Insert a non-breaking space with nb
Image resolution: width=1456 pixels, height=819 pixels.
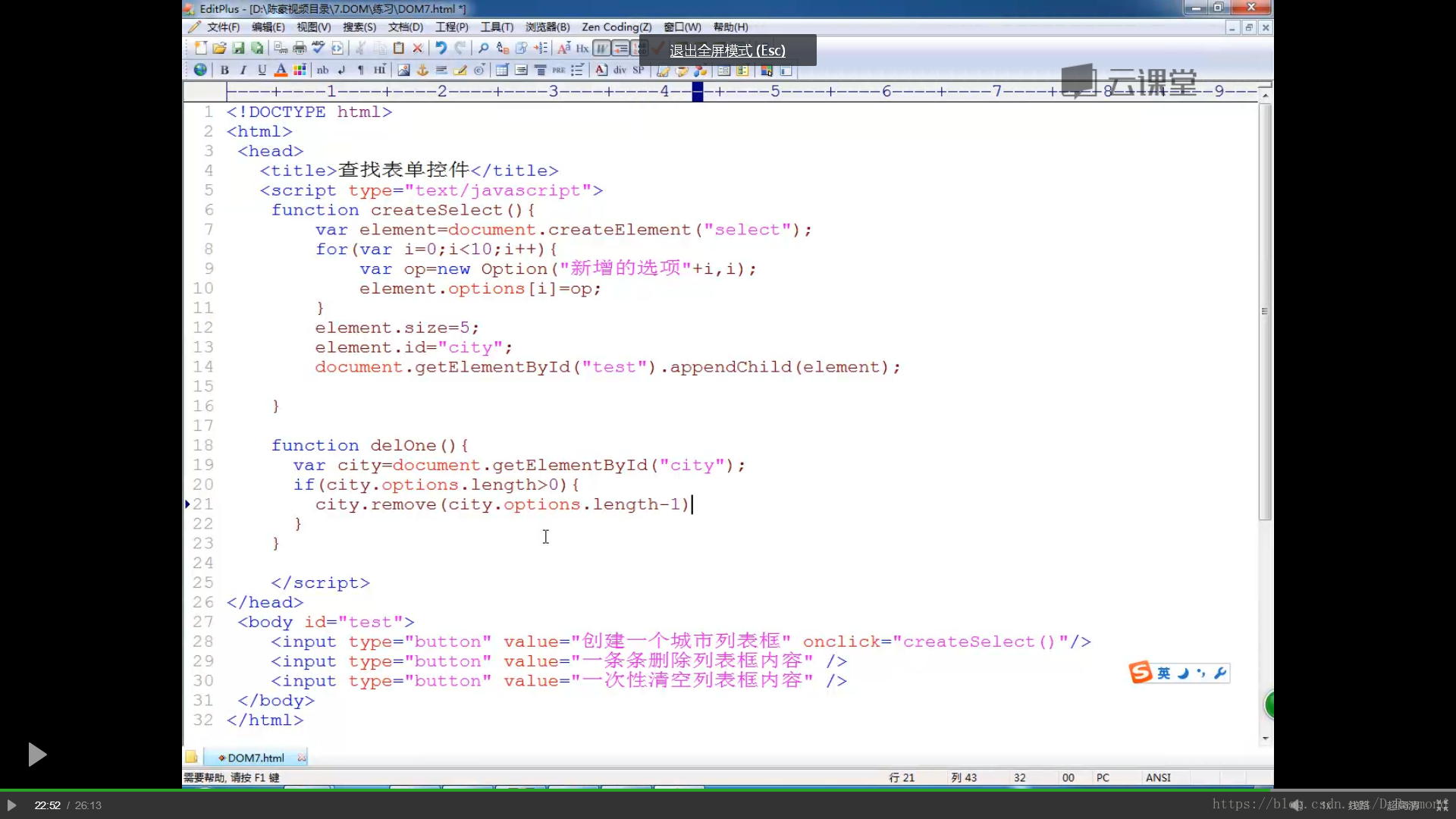click(x=322, y=70)
